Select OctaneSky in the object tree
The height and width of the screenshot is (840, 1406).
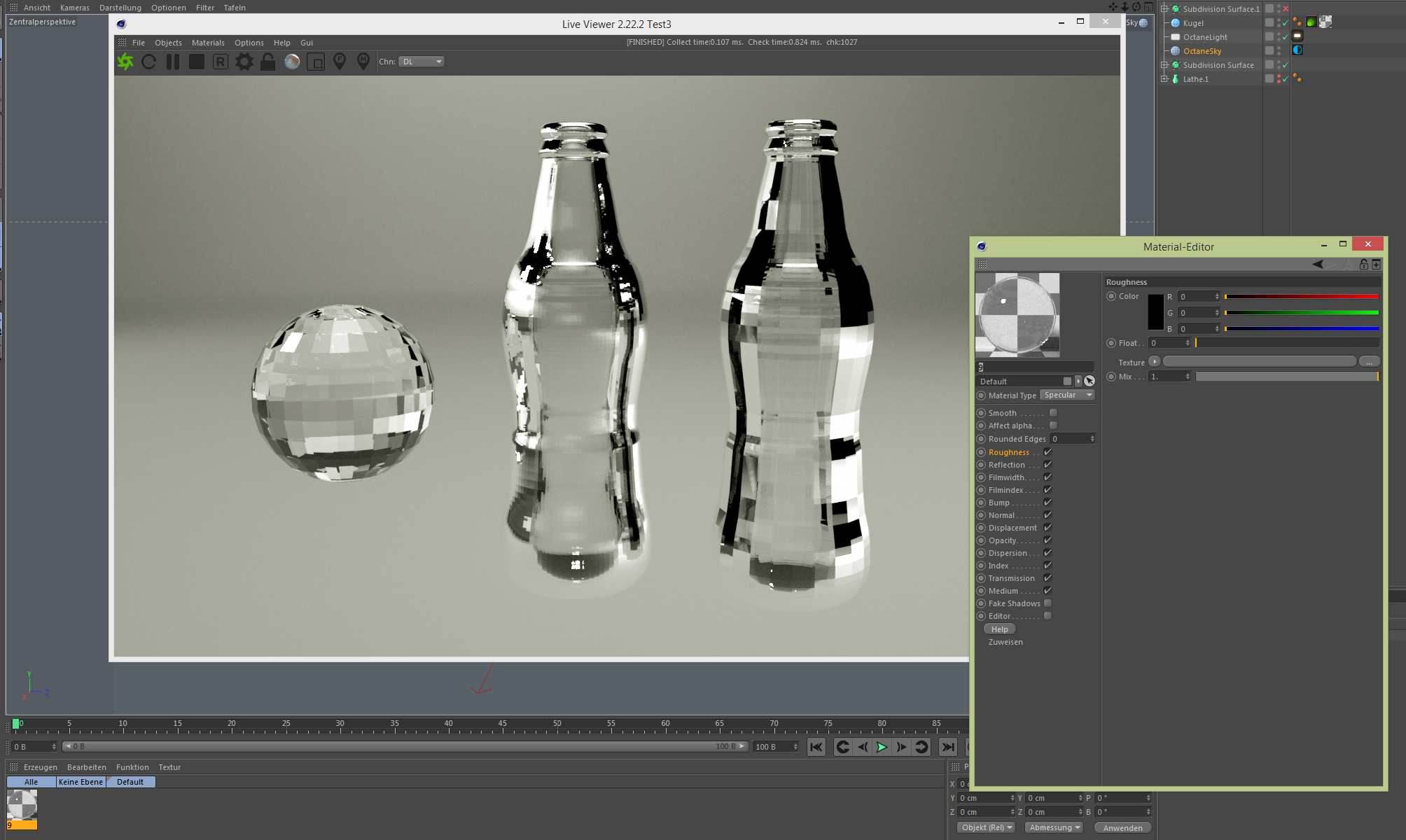(1202, 51)
